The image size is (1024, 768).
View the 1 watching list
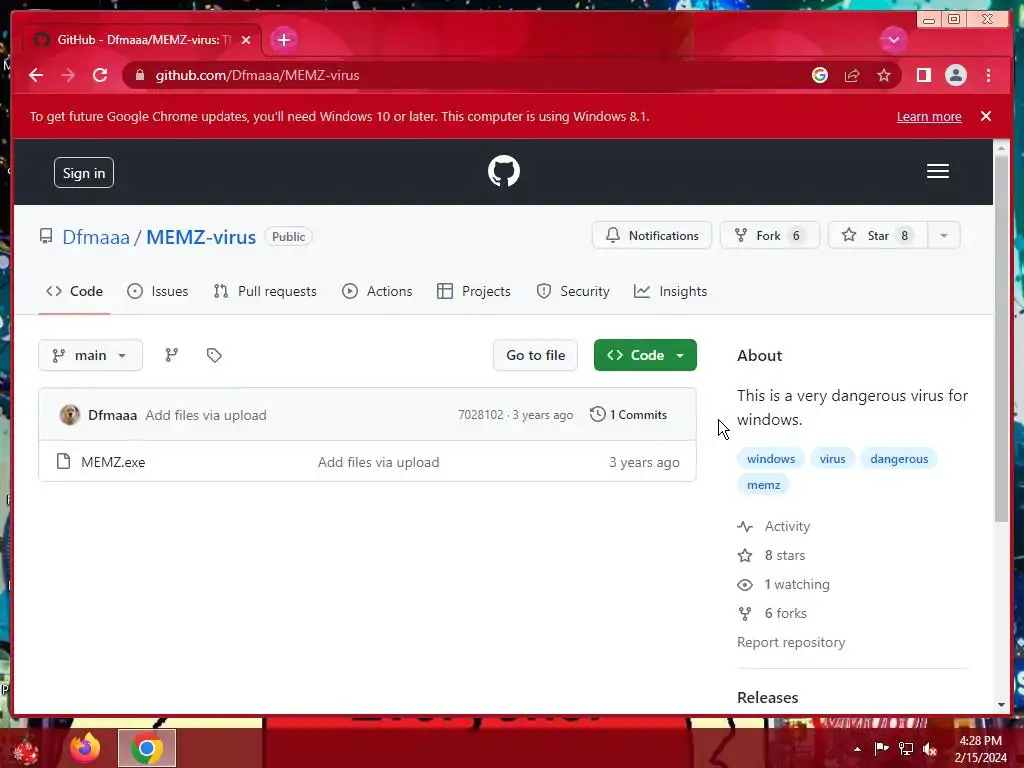tap(784, 584)
